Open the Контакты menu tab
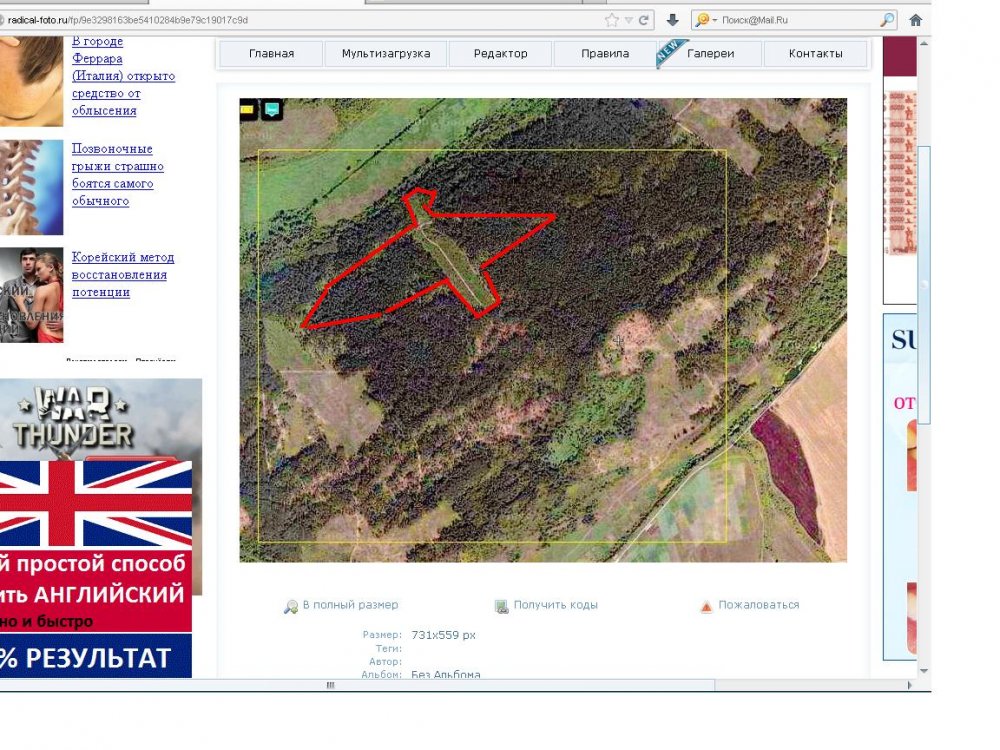The image size is (1000, 750). click(815, 54)
